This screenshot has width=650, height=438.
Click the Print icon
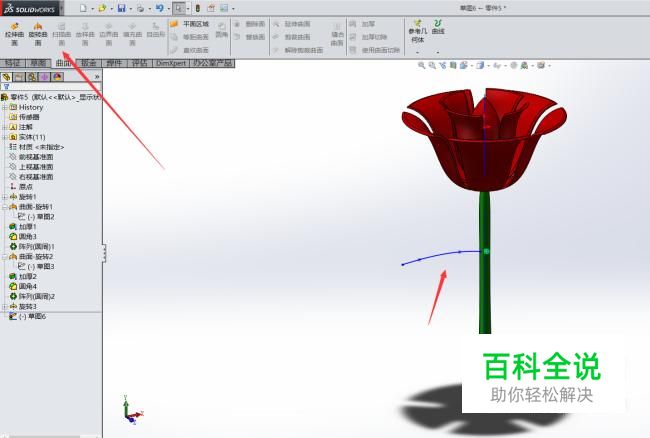(141, 8)
